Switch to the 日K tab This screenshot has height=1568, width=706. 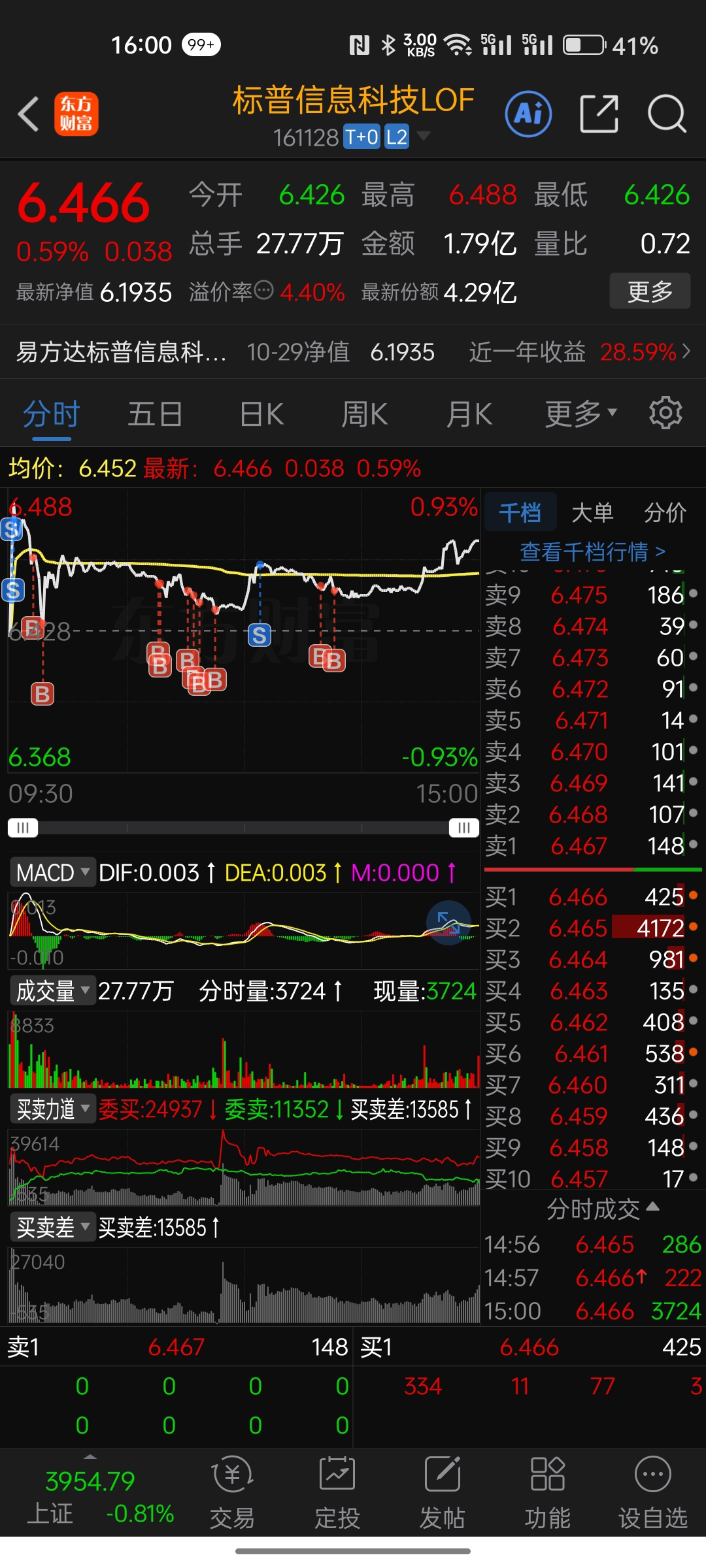[x=261, y=414]
